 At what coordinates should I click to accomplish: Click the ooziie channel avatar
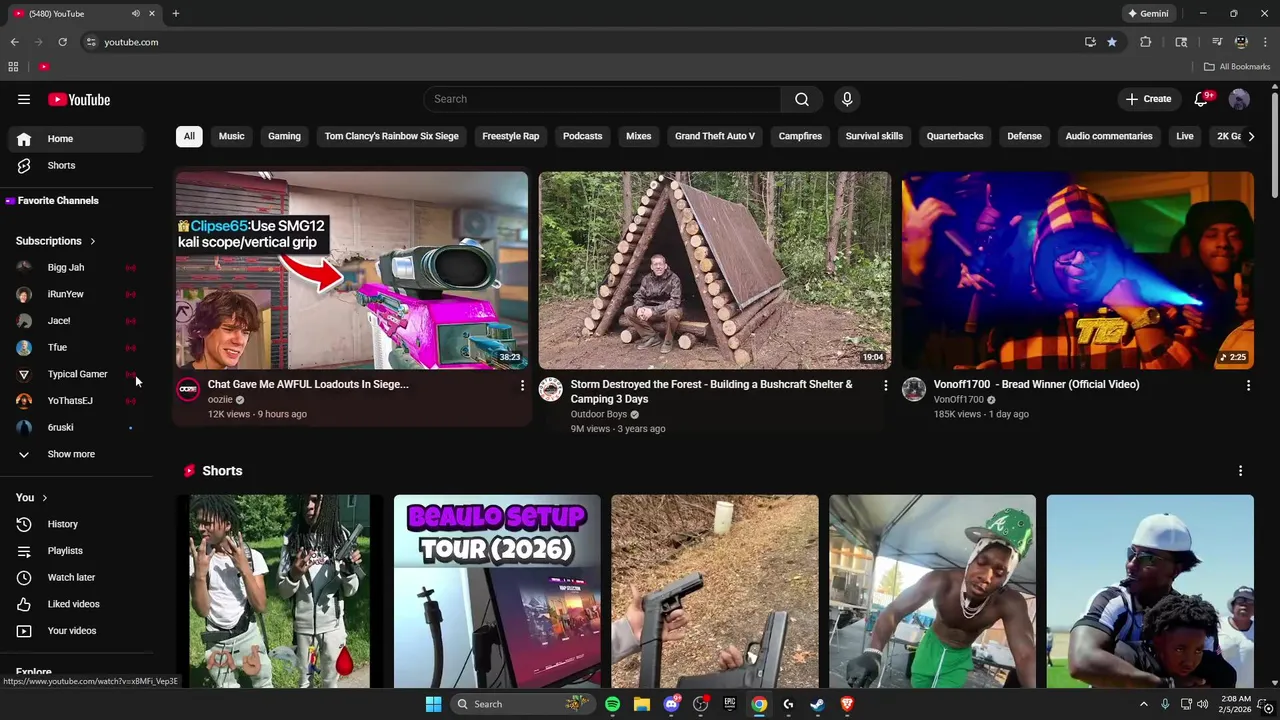(x=188, y=390)
